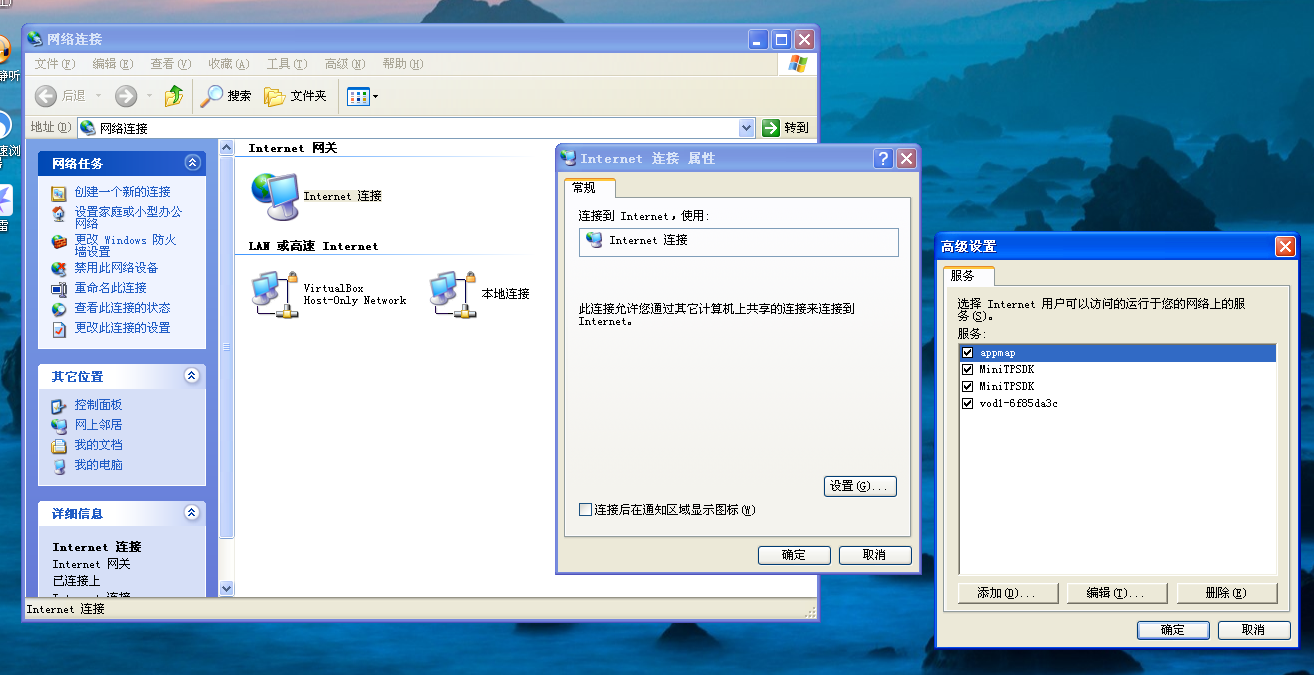Click the sidebar scrollbar down arrow
The image size is (1314, 675).
pos(226,589)
